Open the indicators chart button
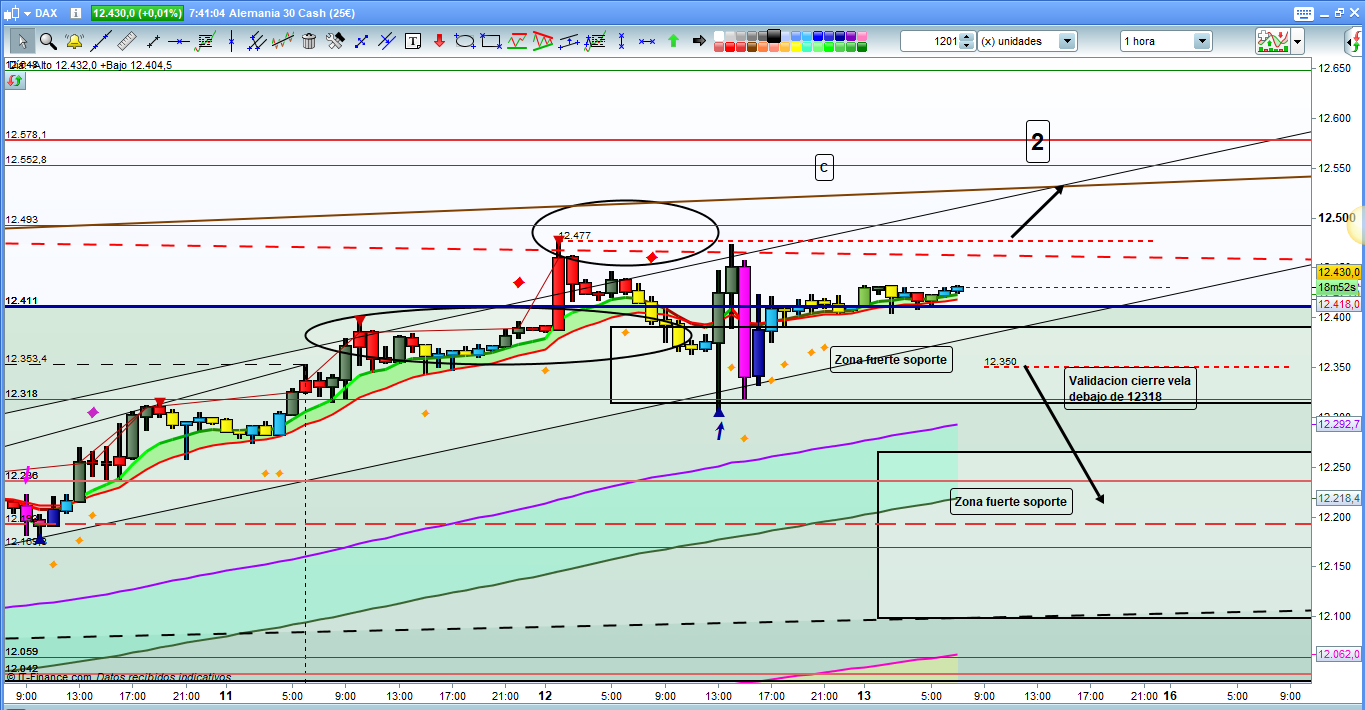 click(x=1271, y=41)
